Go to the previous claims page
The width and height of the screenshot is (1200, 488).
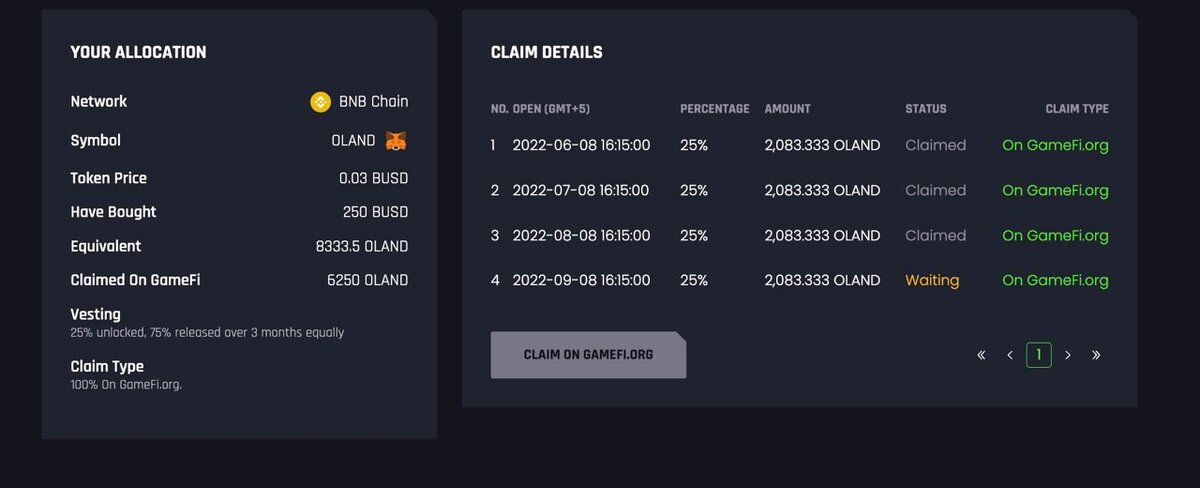pos(1010,355)
